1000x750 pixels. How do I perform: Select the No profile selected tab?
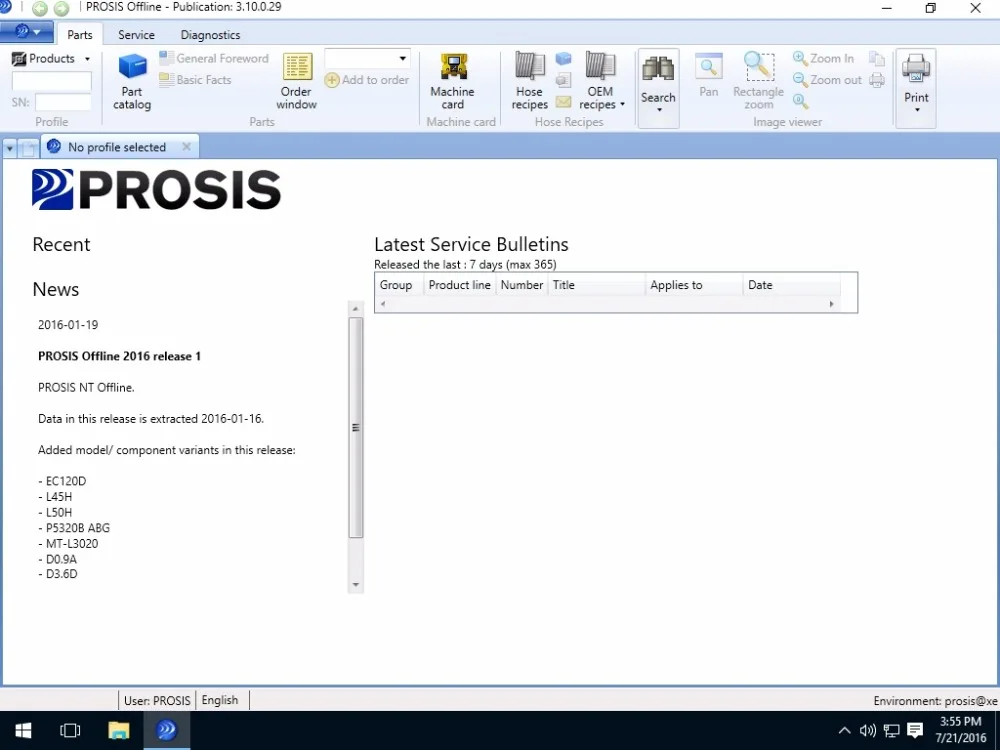click(x=117, y=147)
